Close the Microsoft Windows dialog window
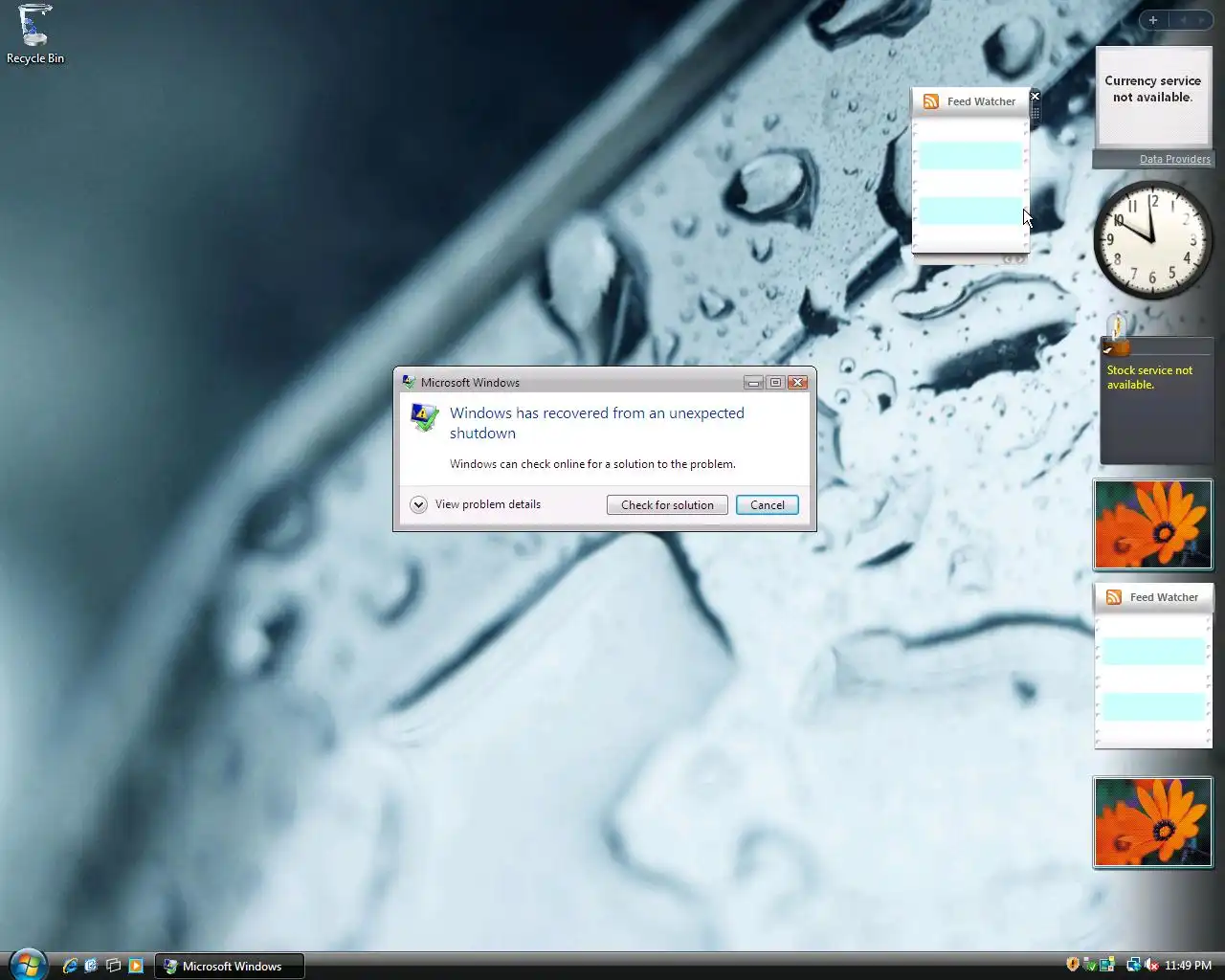The width and height of the screenshot is (1225, 980). [797, 383]
